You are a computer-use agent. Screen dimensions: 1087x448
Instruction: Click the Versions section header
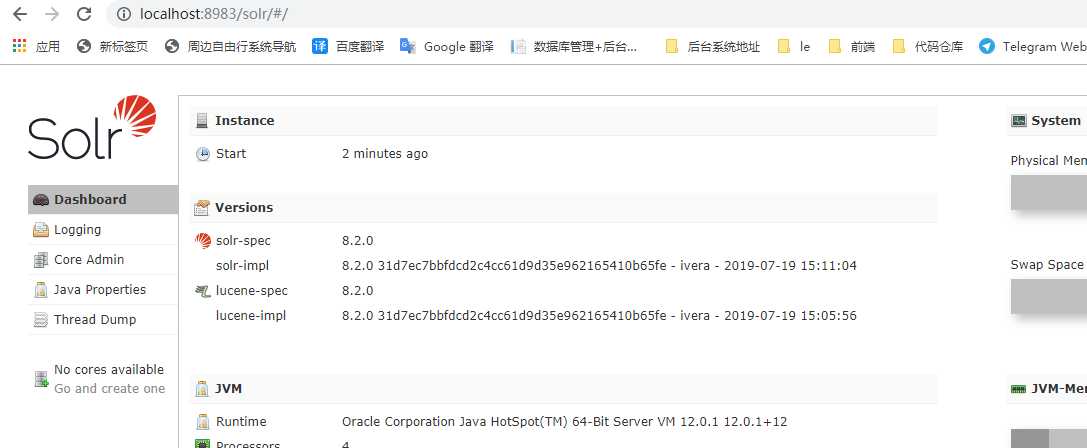[563, 207]
